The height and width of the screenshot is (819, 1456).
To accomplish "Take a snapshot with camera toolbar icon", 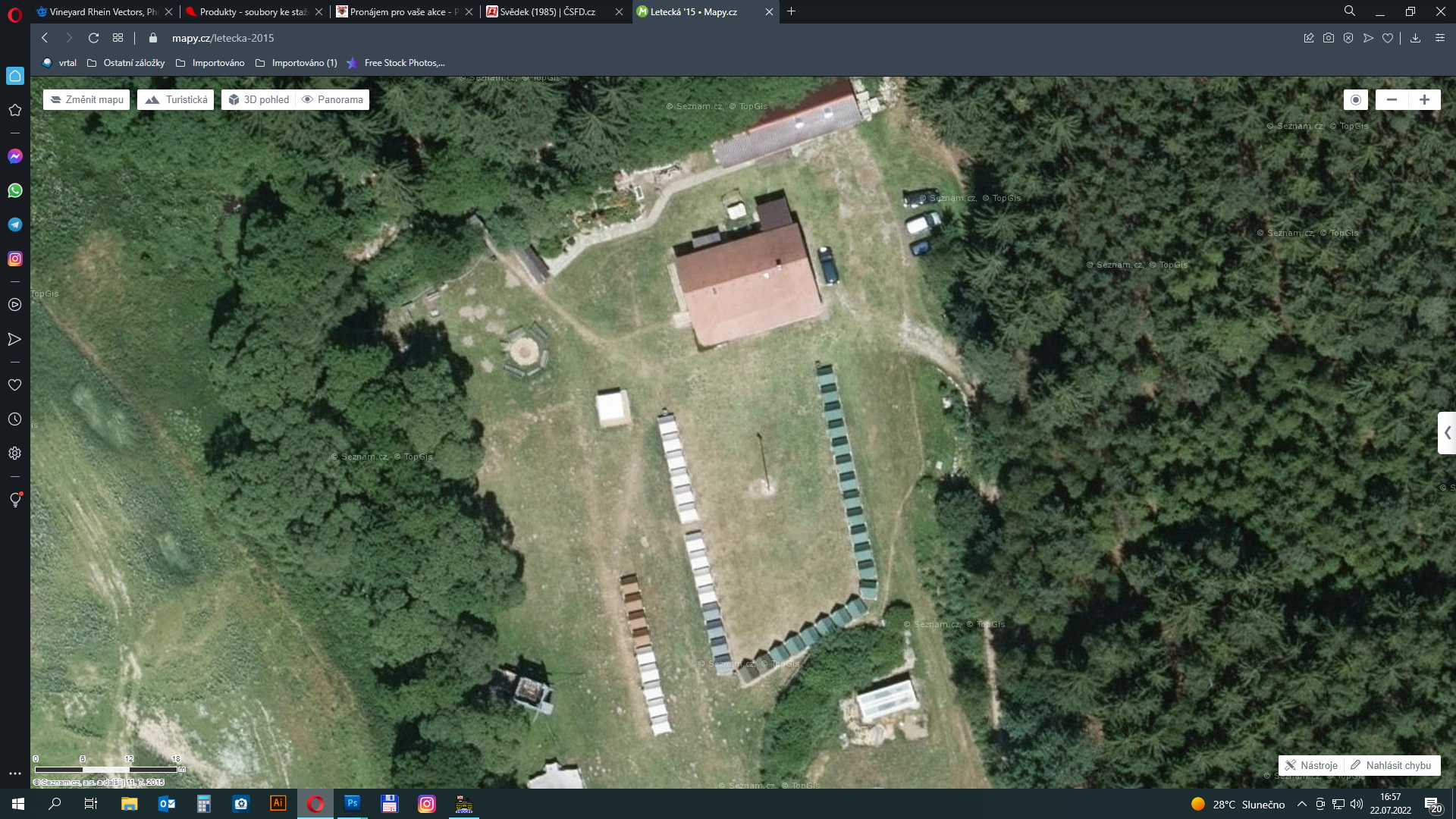I will point(1329,38).
